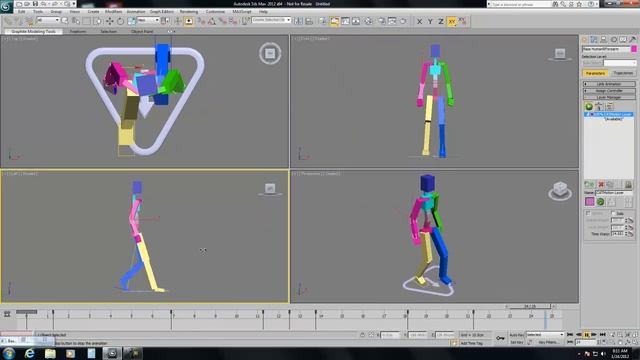Viewport: 640px width, 360px height.
Task: Open the Select by Name dialog
Action: point(76,21)
